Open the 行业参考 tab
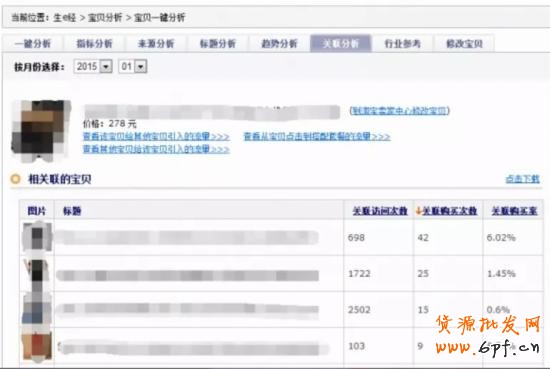Viewport: 550px width, 369px height. (402, 43)
